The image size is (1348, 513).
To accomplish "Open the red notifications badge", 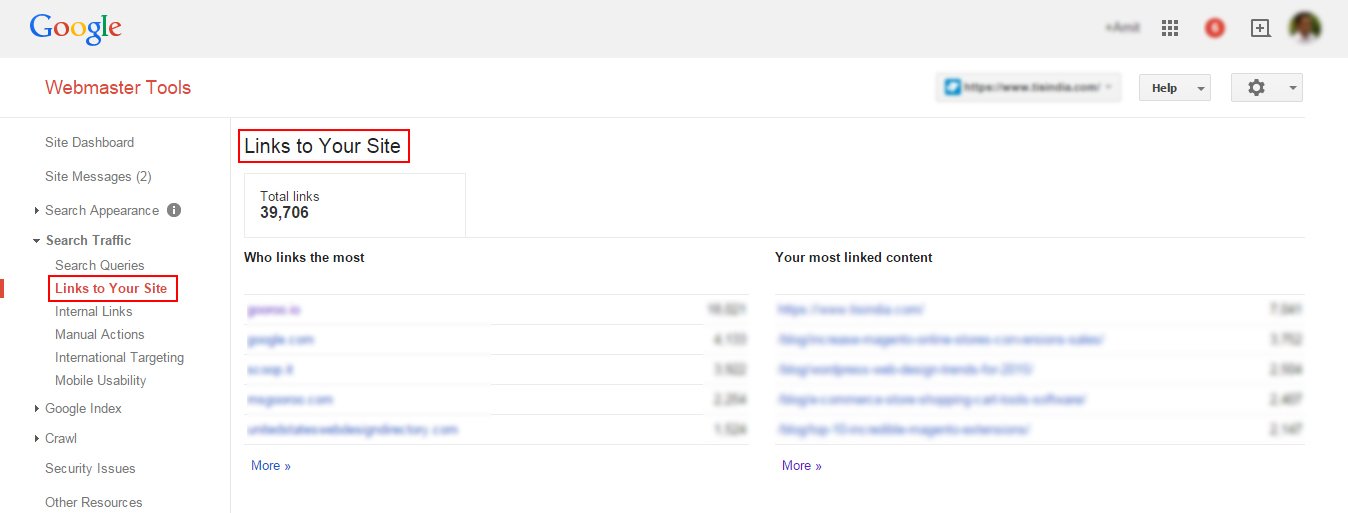I will [1215, 28].
